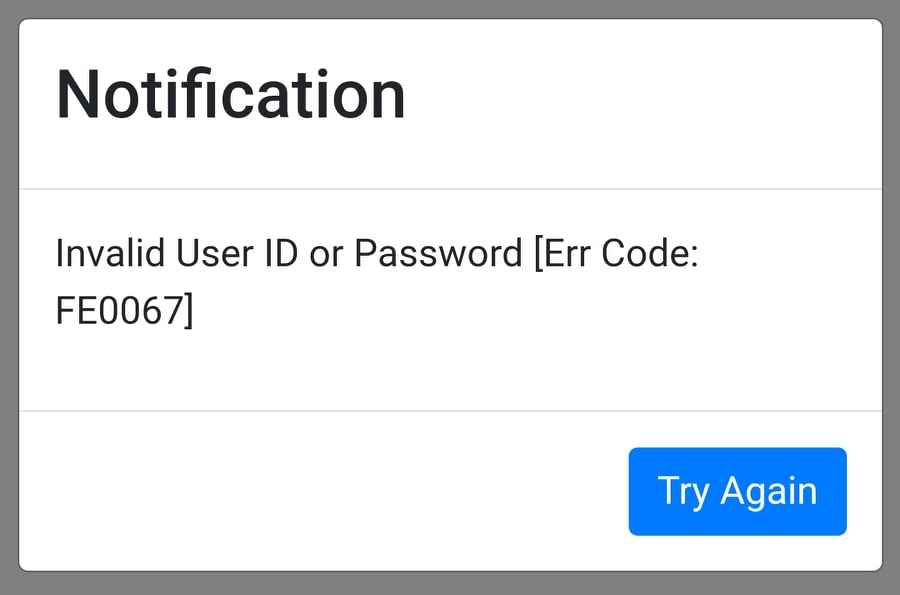Click the word Password in the message
900x595 pixels.
(x=438, y=254)
